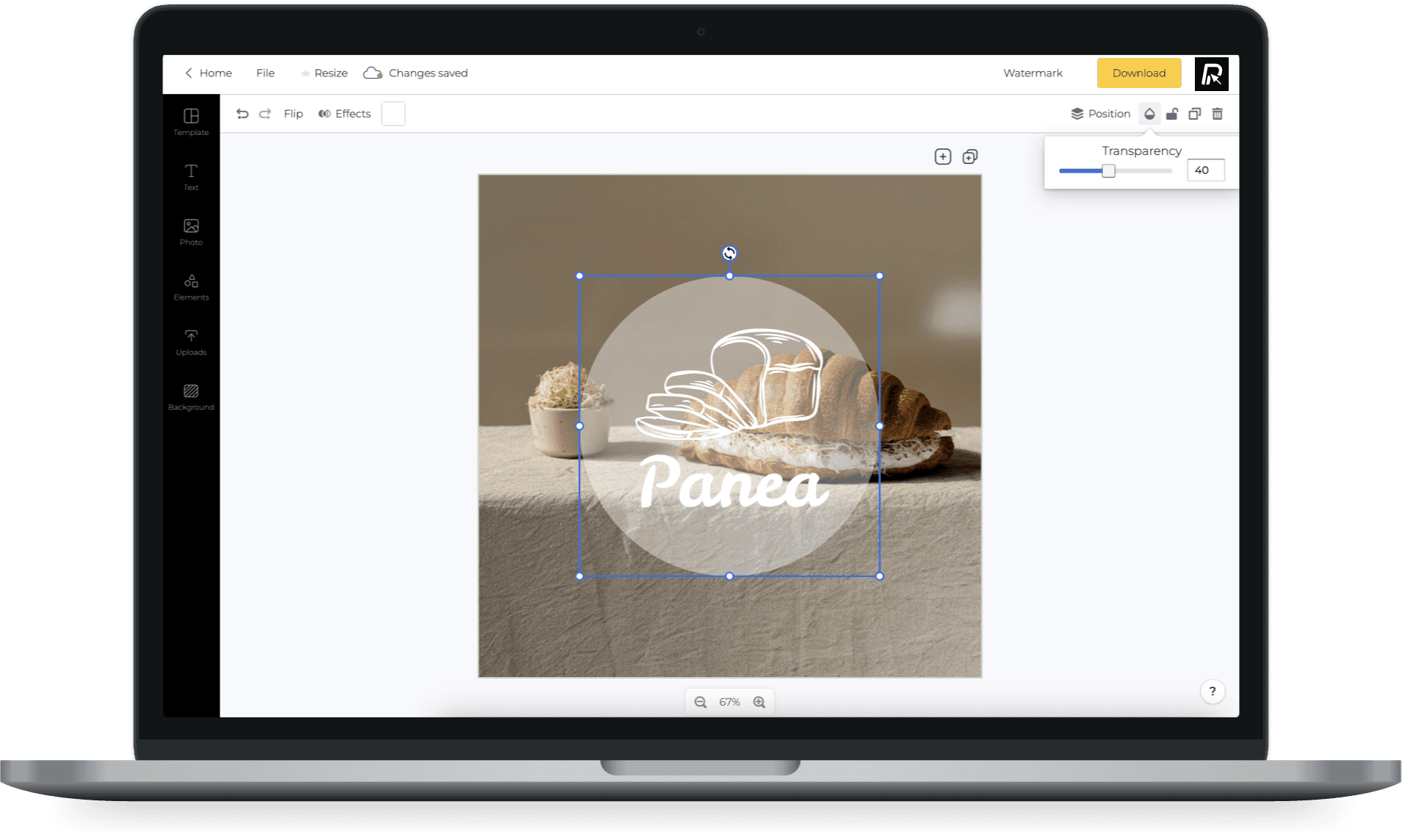Image resolution: width=1402 pixels, height=840 pixels.
Task: Toggle the lock icon for the element
Action: [1172, 114]
